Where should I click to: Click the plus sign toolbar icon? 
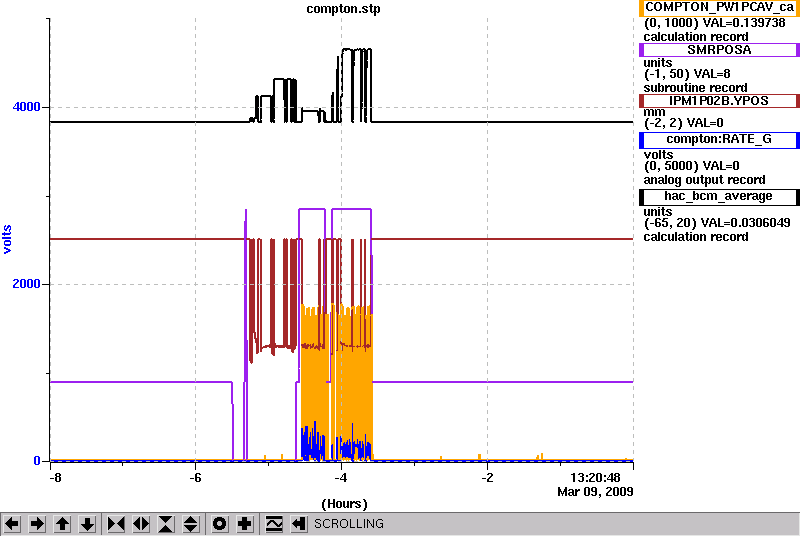245,524
